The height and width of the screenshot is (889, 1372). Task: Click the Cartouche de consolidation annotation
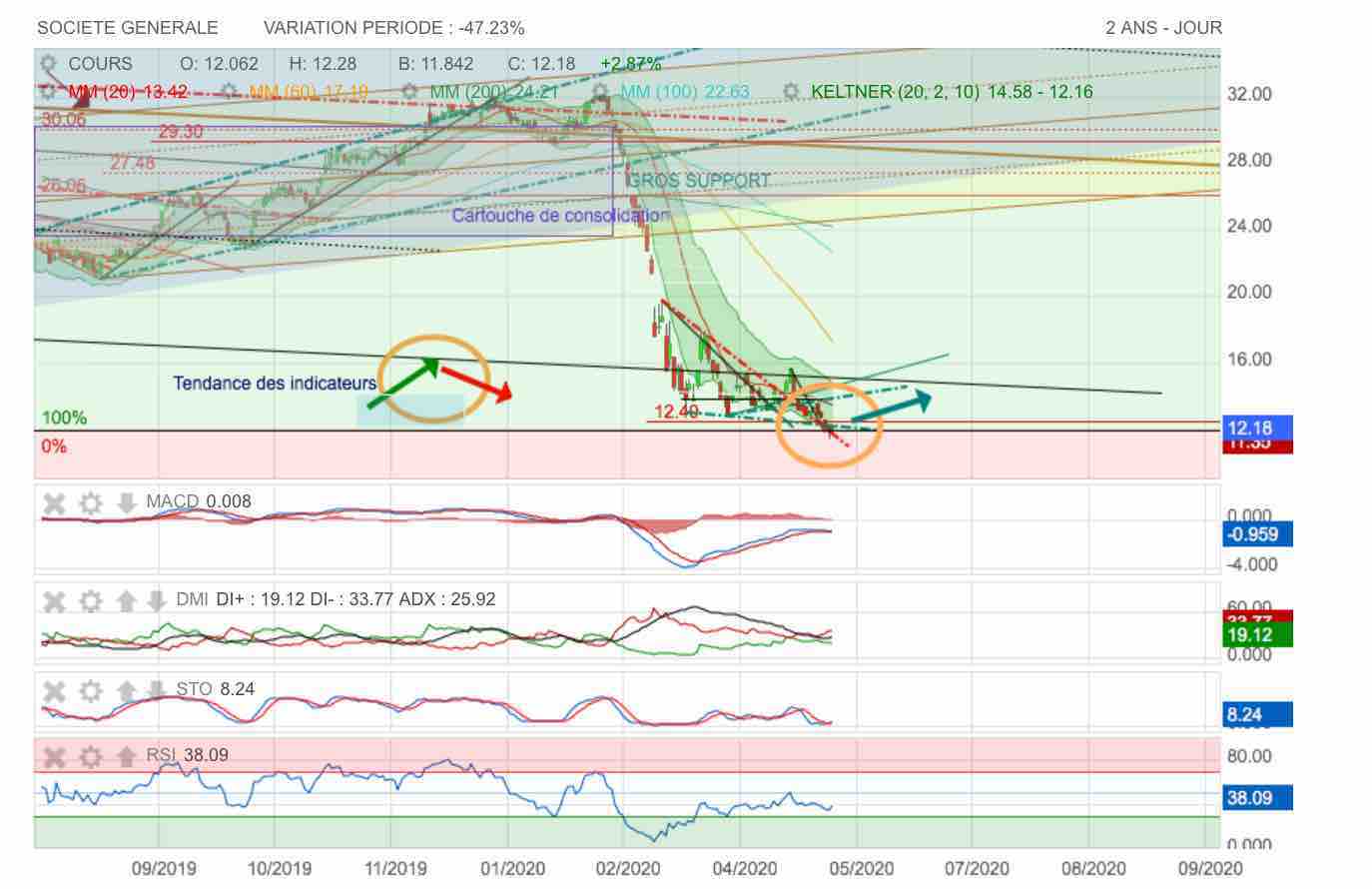[560, 215]
